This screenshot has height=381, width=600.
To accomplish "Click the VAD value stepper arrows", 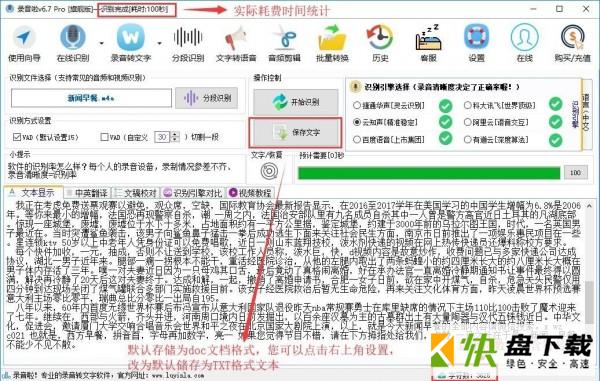I will [x=175, y=137].
